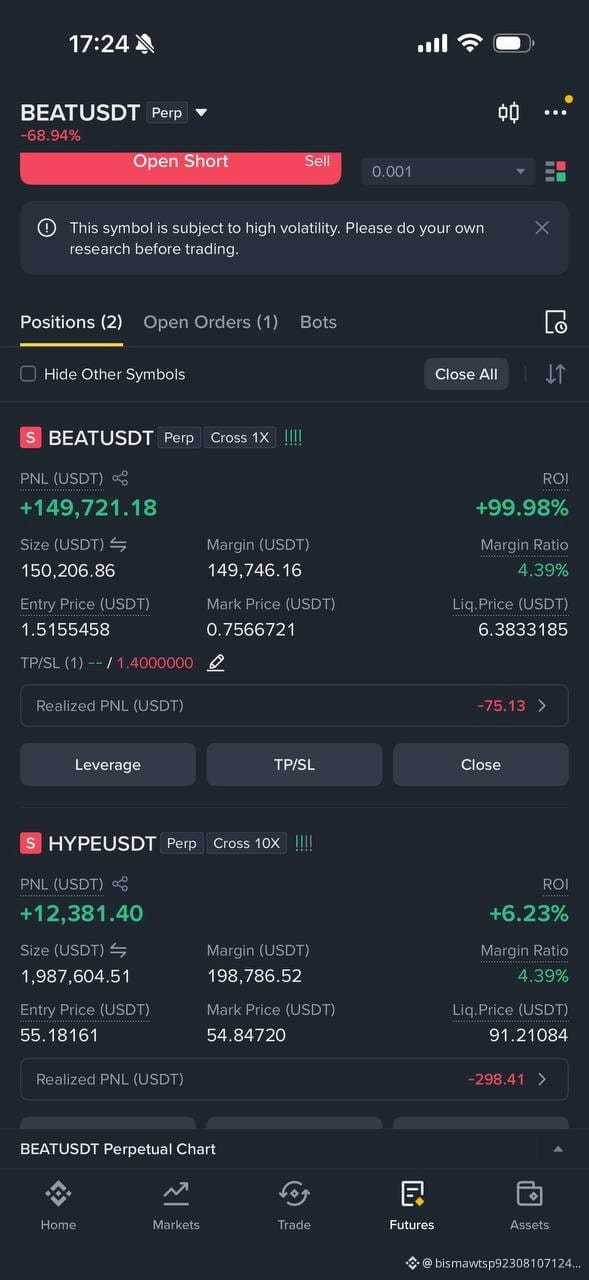The image size is (589, 1280).
Task: Dismiss the high volatility notice
Action: coord(542,228)
